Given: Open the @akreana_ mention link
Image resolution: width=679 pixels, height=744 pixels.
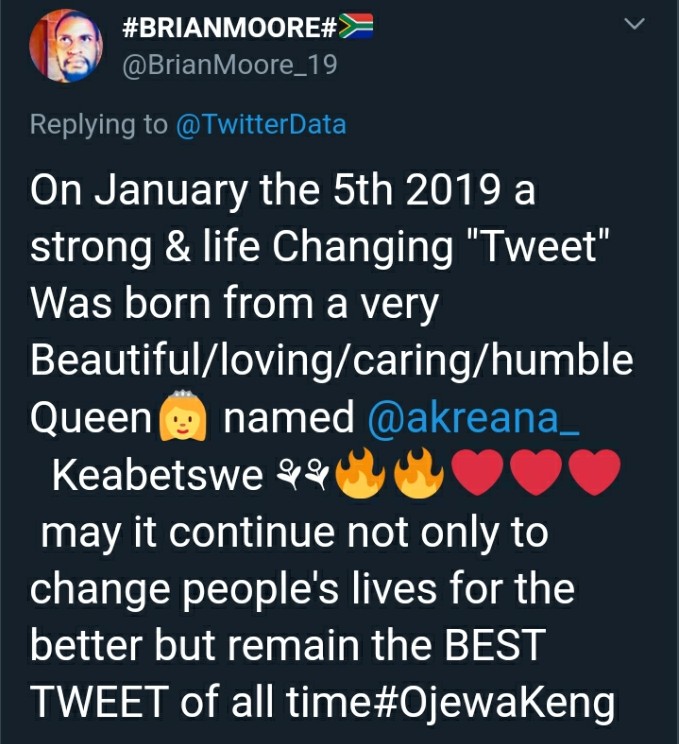Looking at the screenshot, I should click(473, 418).
